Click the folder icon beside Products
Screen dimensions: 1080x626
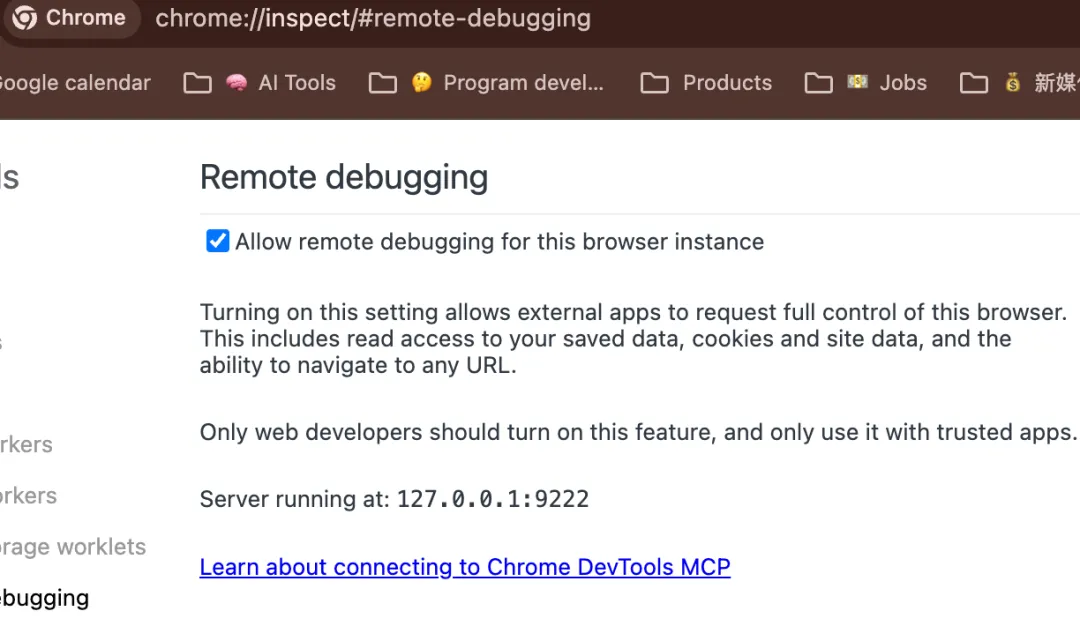[x=654, y=83]
